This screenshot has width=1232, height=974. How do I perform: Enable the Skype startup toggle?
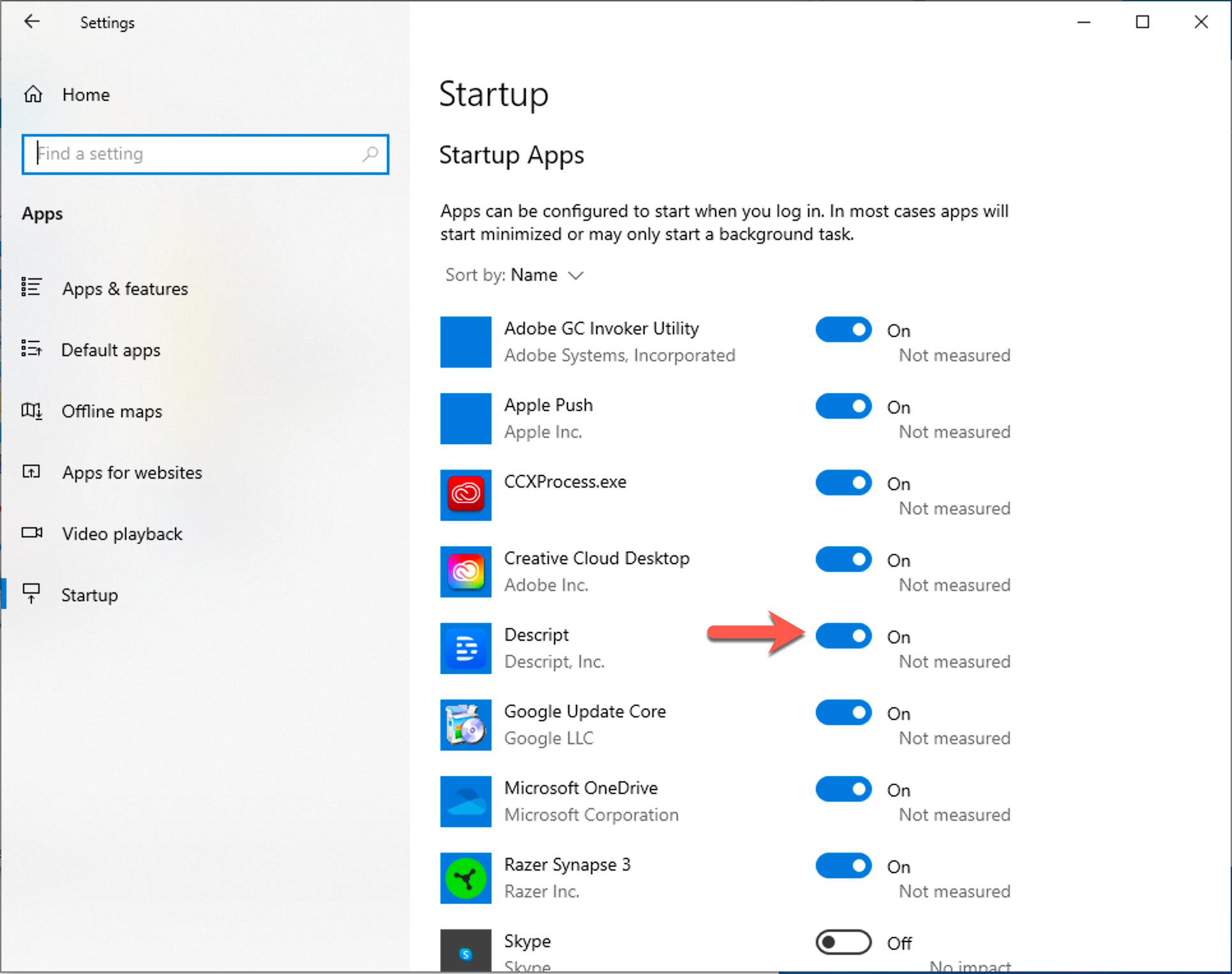(843, 943)
